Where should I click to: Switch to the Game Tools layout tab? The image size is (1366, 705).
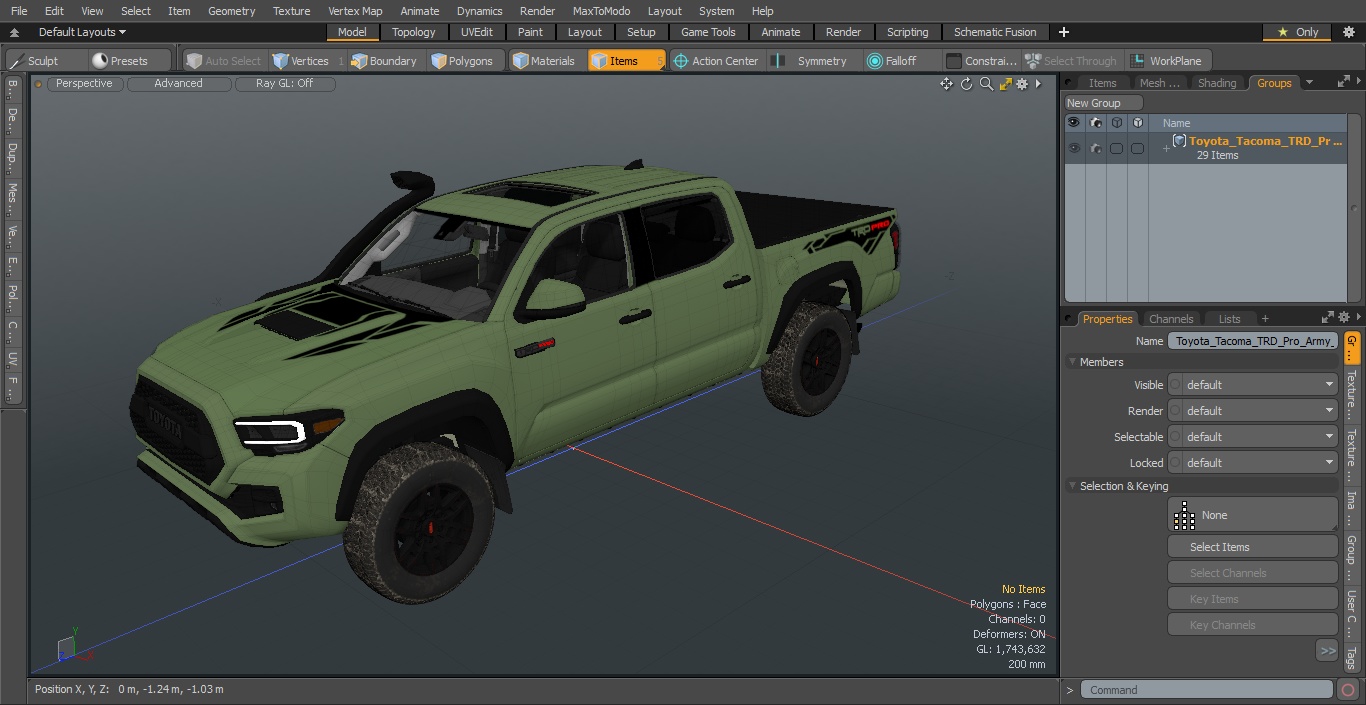(x=708, y=32)
